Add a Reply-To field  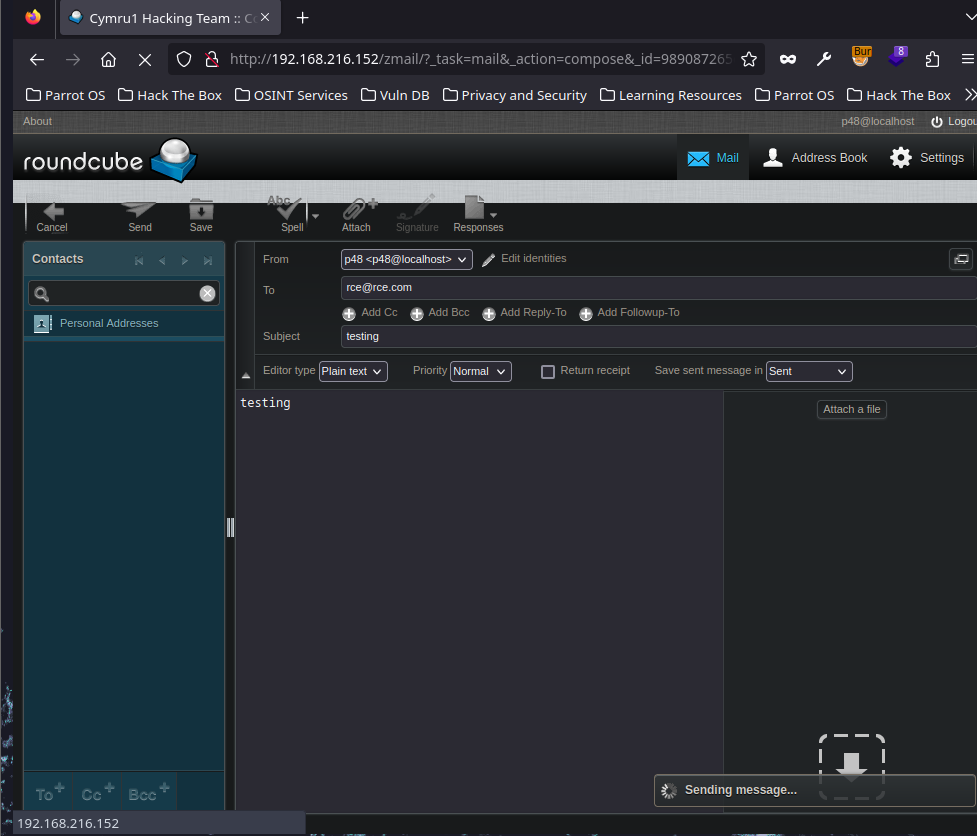coord(524,313)
